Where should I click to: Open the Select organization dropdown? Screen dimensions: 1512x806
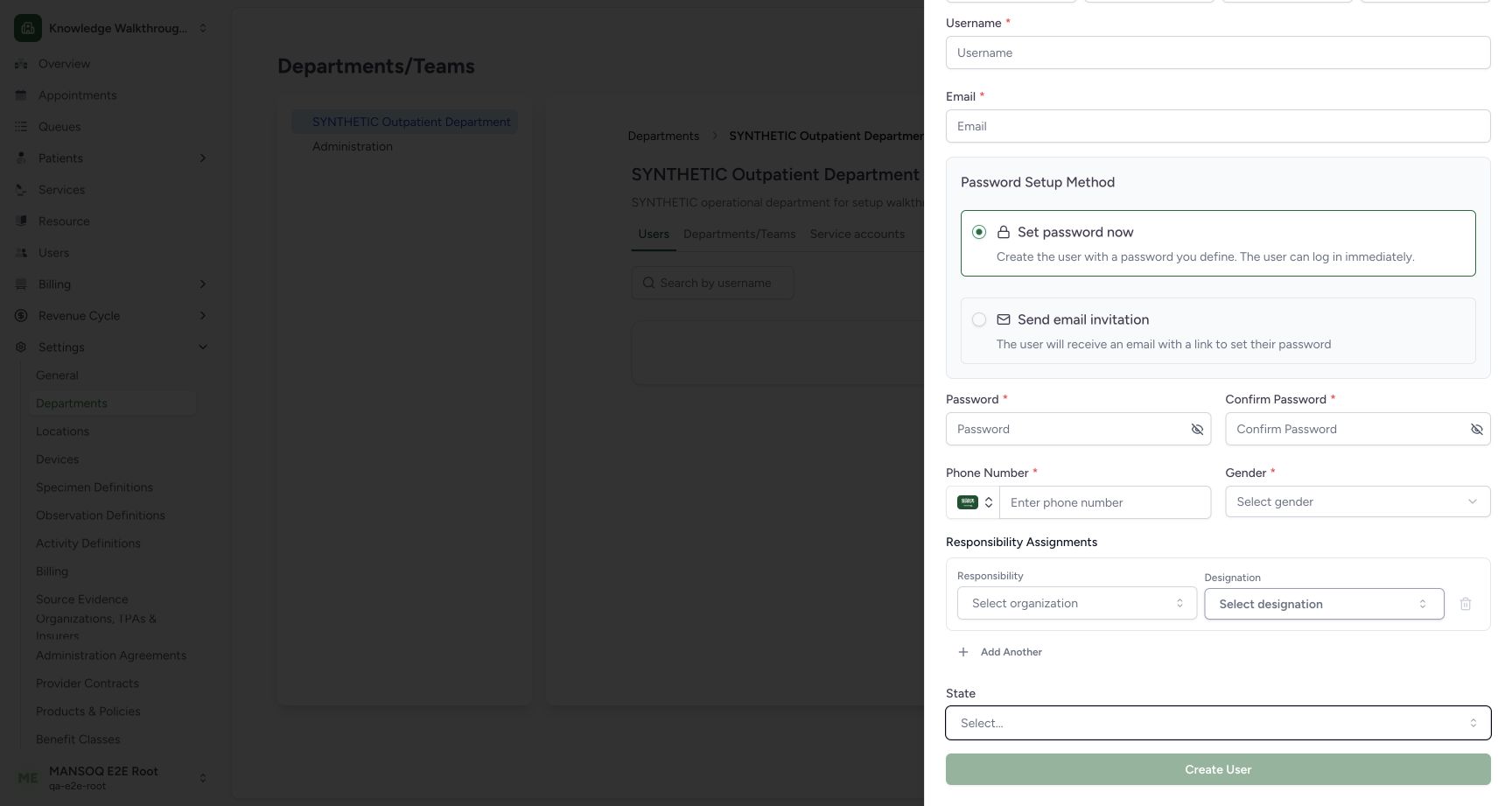(1077, 603)
